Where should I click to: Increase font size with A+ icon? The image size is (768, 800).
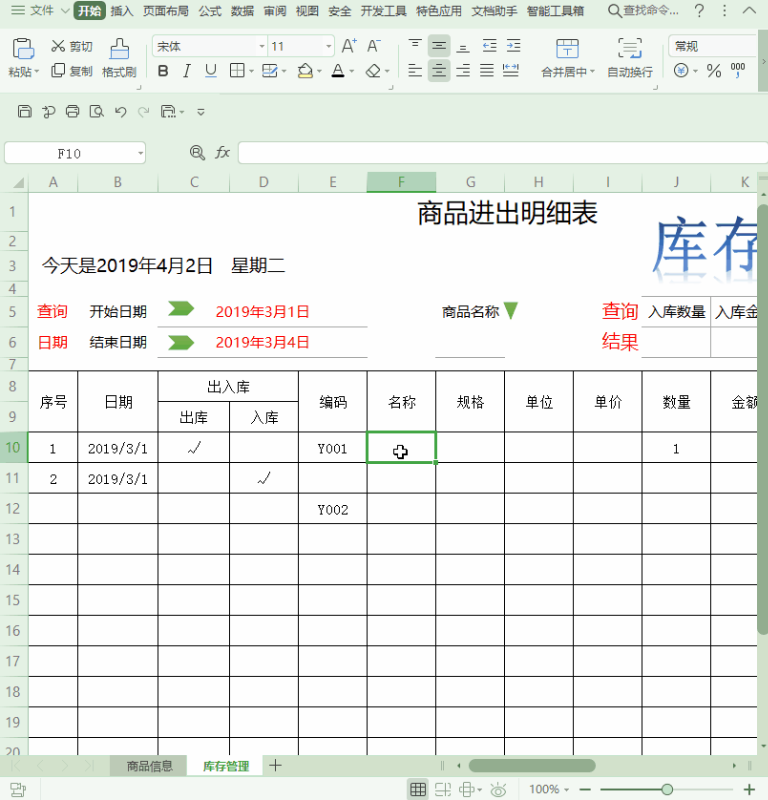349,46
